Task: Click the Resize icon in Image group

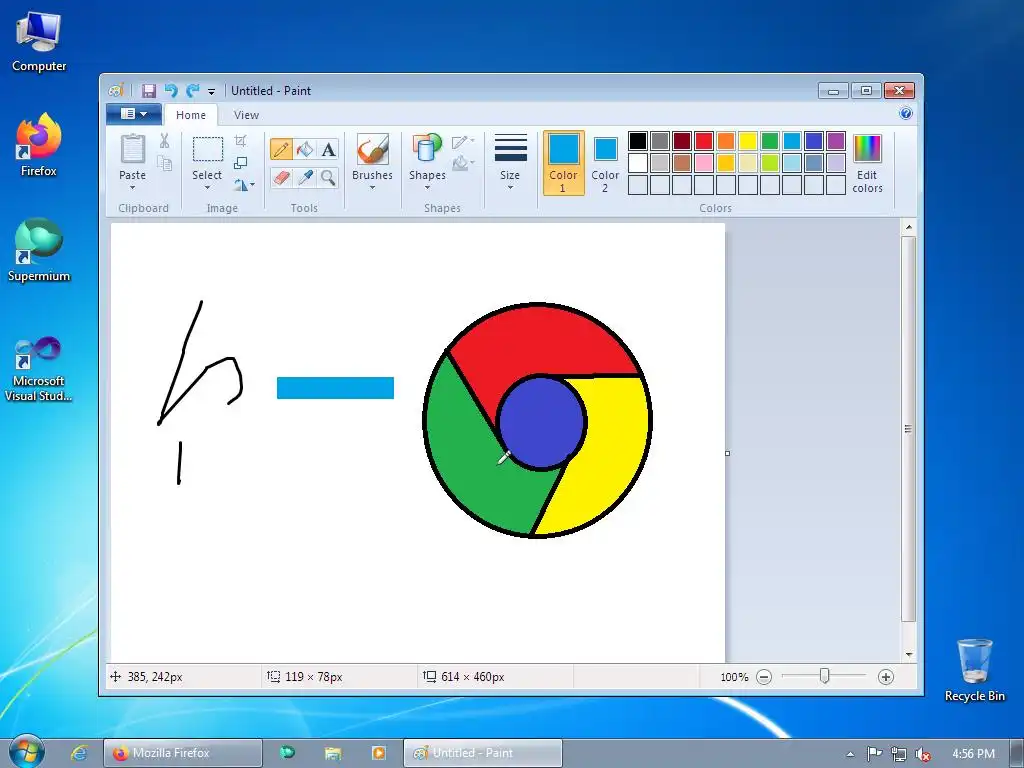Action: click(x=241, y=163)
